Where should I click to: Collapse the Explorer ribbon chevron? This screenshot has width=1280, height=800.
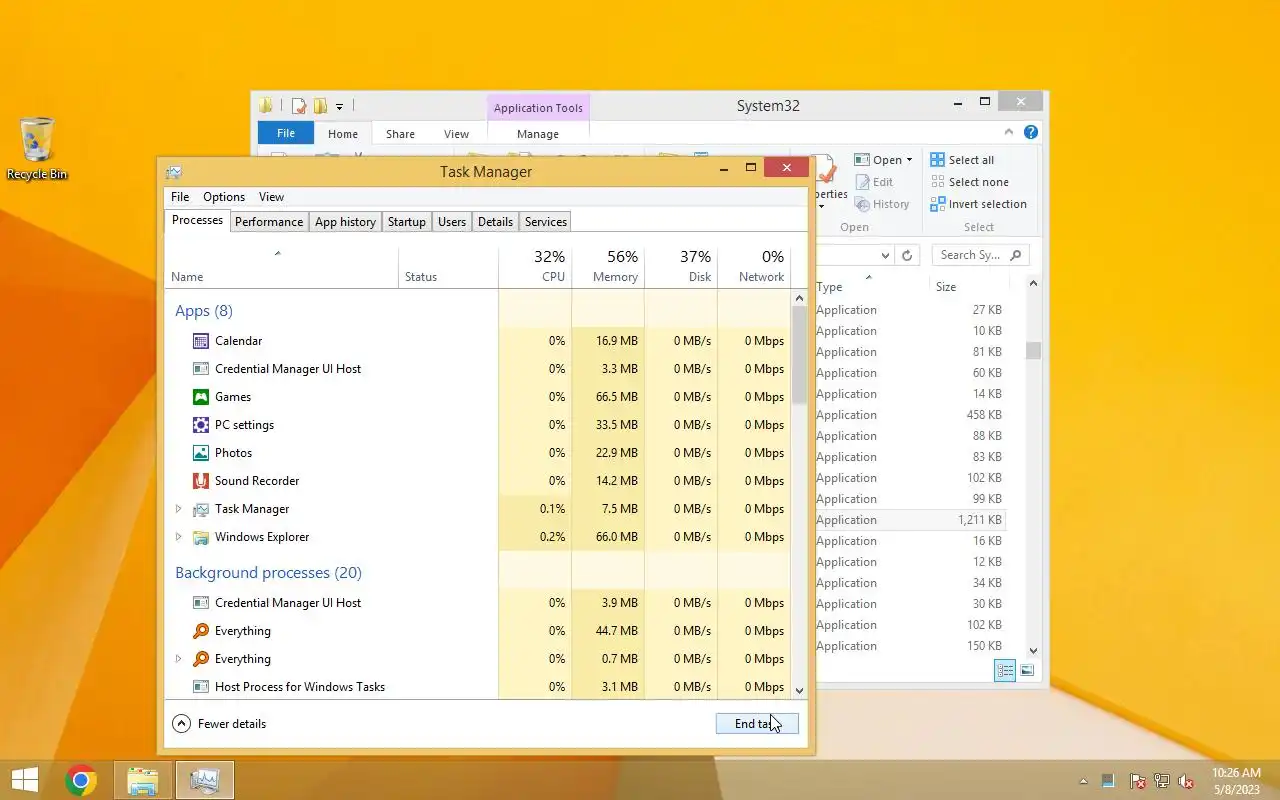coord(1009,132)
